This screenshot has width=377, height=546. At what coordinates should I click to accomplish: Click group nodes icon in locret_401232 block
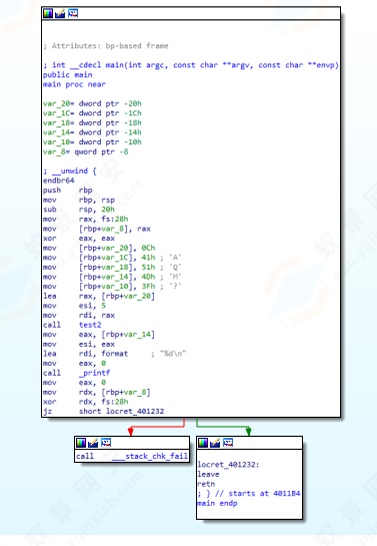click(228, 443)
